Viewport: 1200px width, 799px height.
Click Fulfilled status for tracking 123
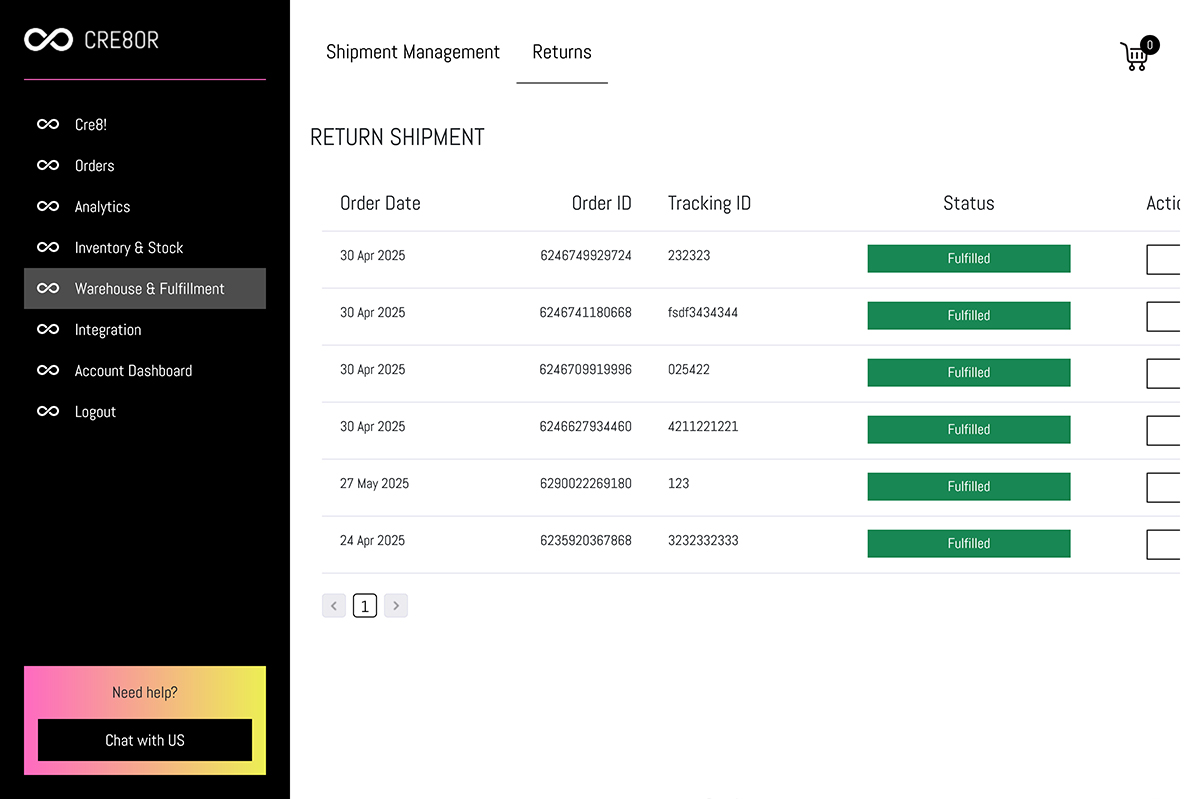pyautogui.click(x=969, y=486)
